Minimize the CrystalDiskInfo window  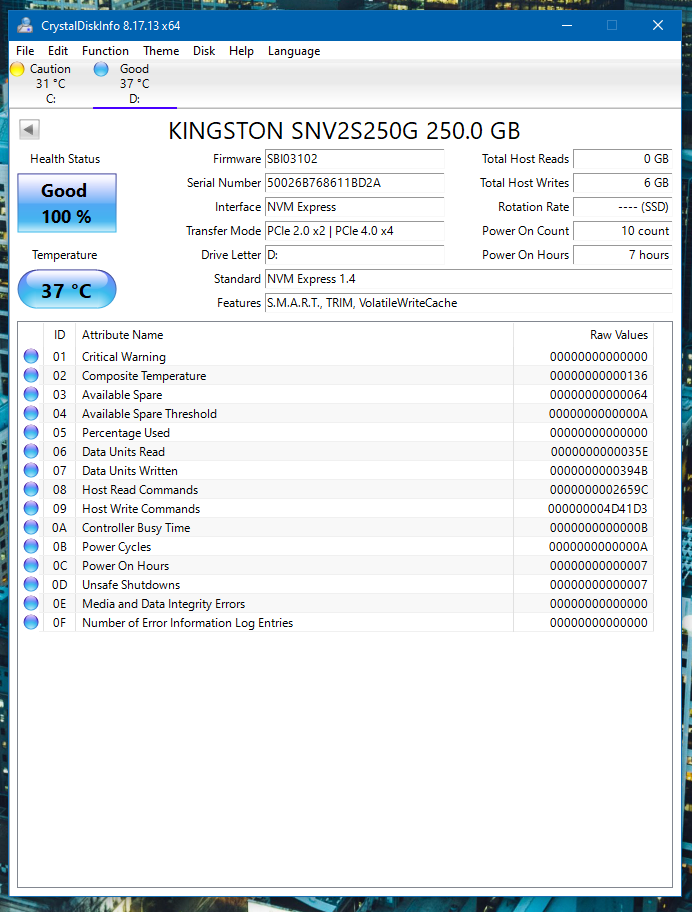[567, 26]
